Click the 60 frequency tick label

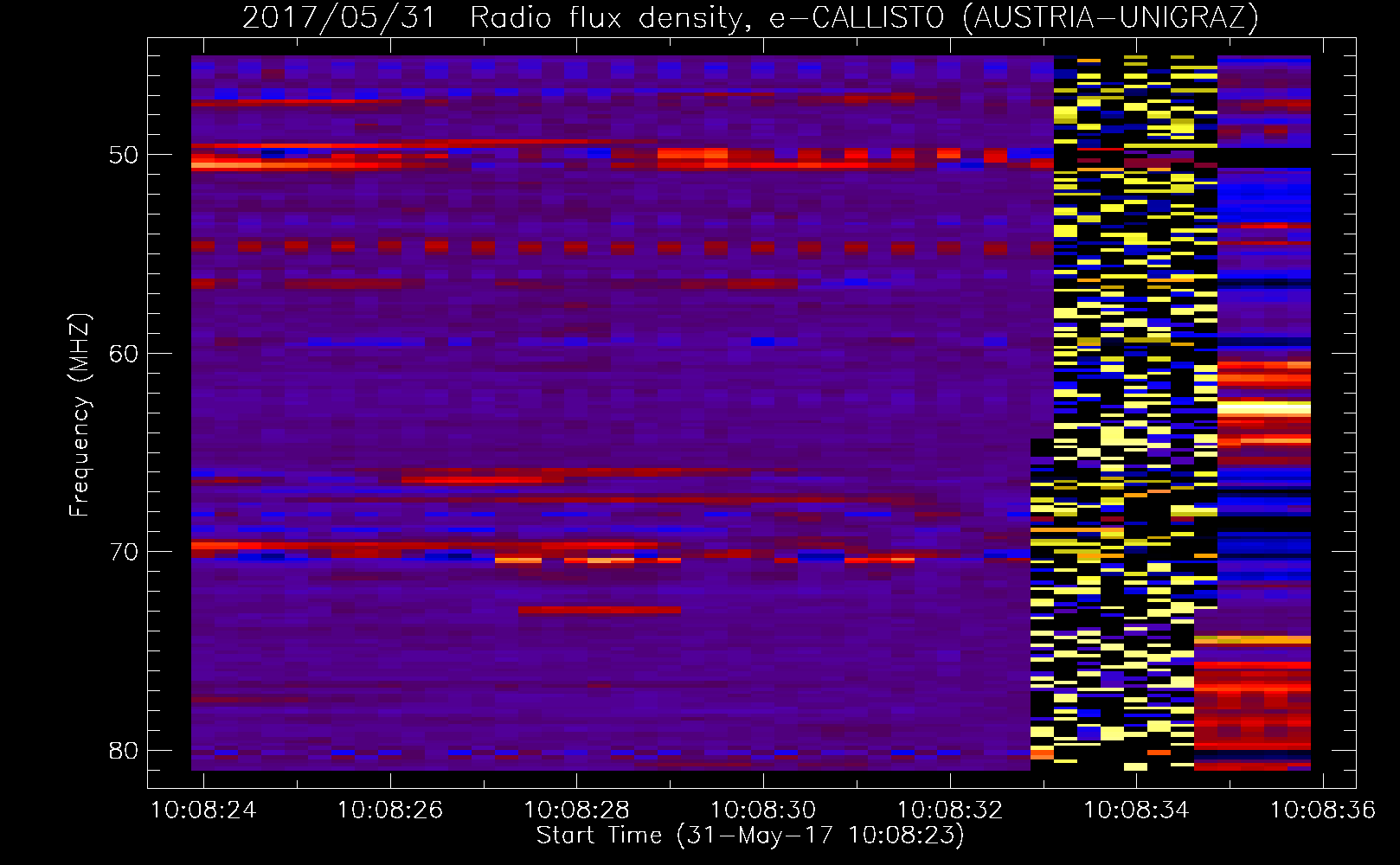(124, 353)
